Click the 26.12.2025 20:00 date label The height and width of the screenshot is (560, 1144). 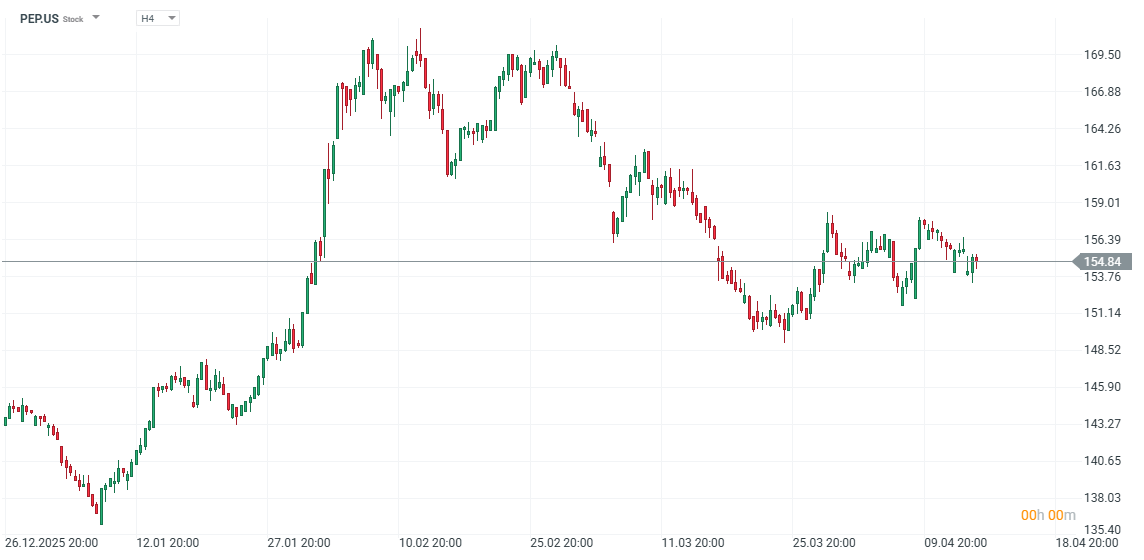[51, 543]
